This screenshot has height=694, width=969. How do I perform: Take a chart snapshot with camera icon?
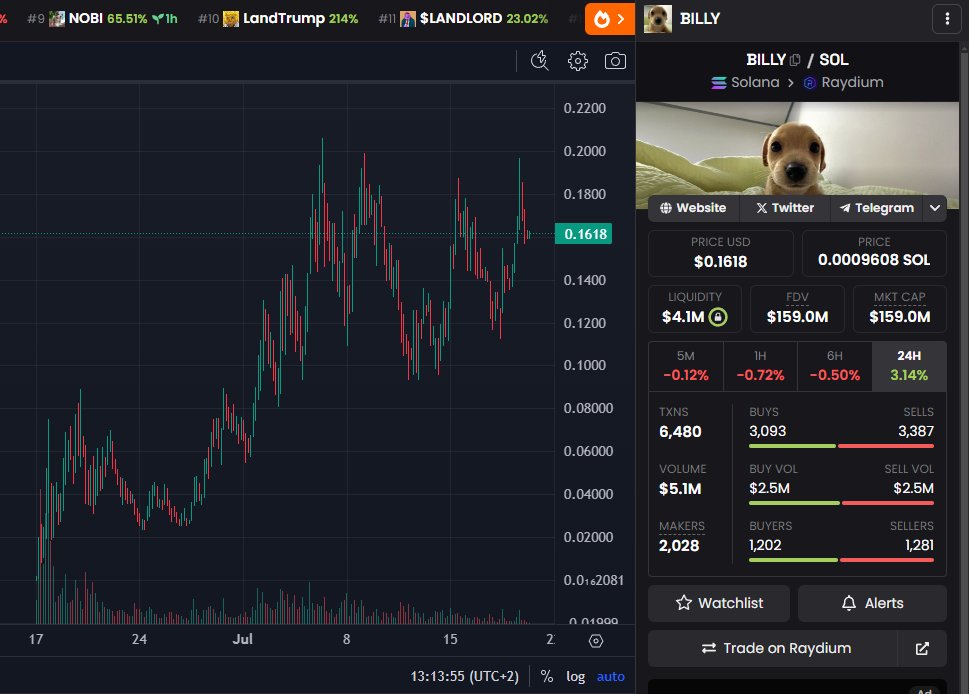tap(615, 61)
